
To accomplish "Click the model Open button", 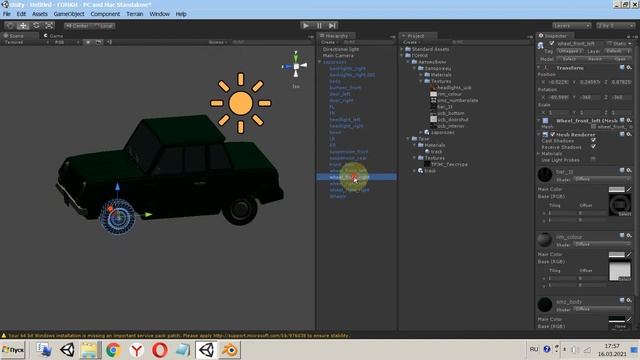I will (x=620, y=59).
